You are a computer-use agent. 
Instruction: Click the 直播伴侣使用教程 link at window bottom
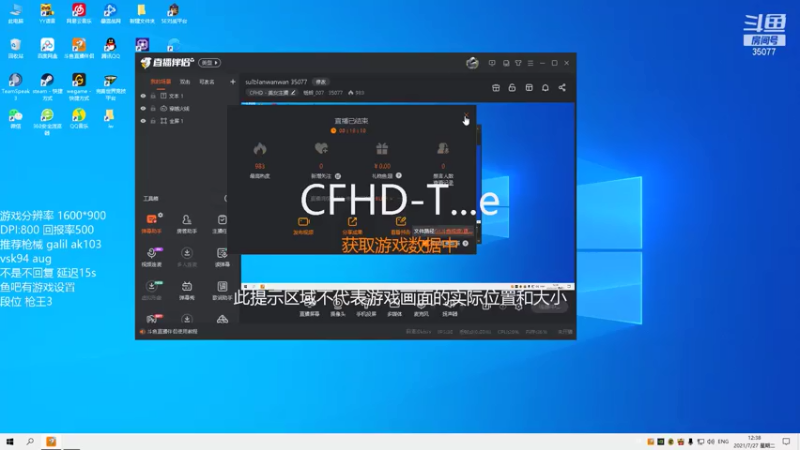(169, 332)
